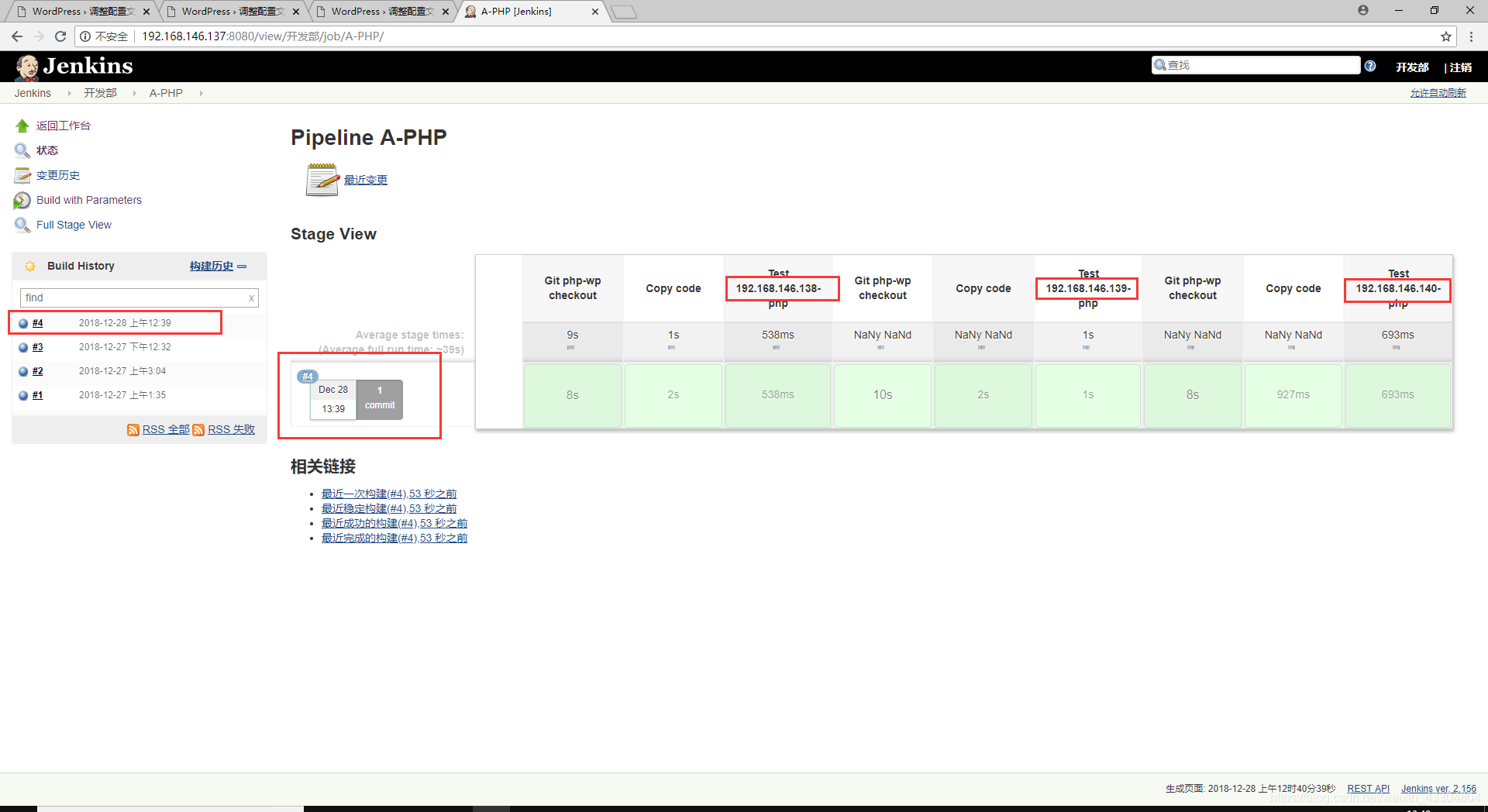Image resolution: width=1488 pixels, height=812 pixels.
Task: Open Full Stage View link
Action: (x=74, y=225)
